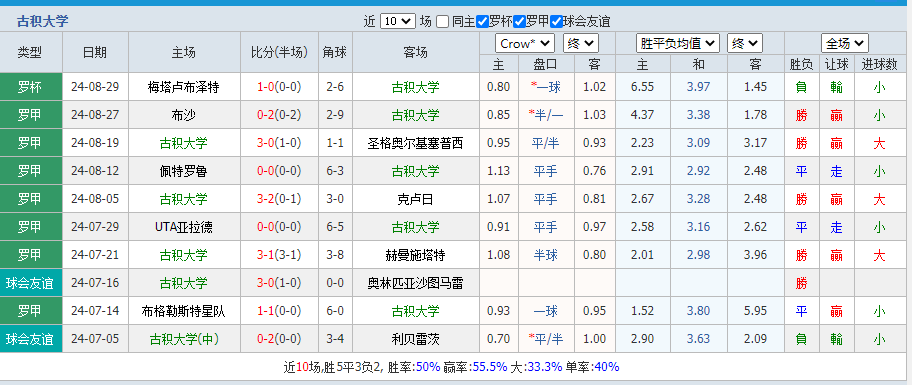Open away team 赫曼施塔特 link

click(x=416, y=255)
